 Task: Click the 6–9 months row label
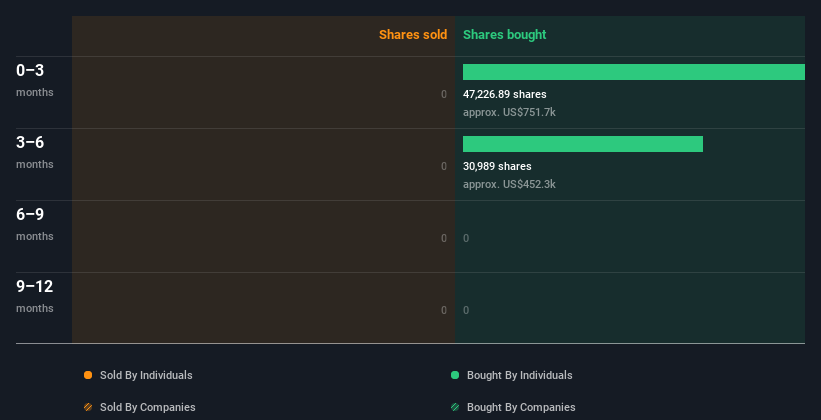pyautogui.click(x=35, y=224)
